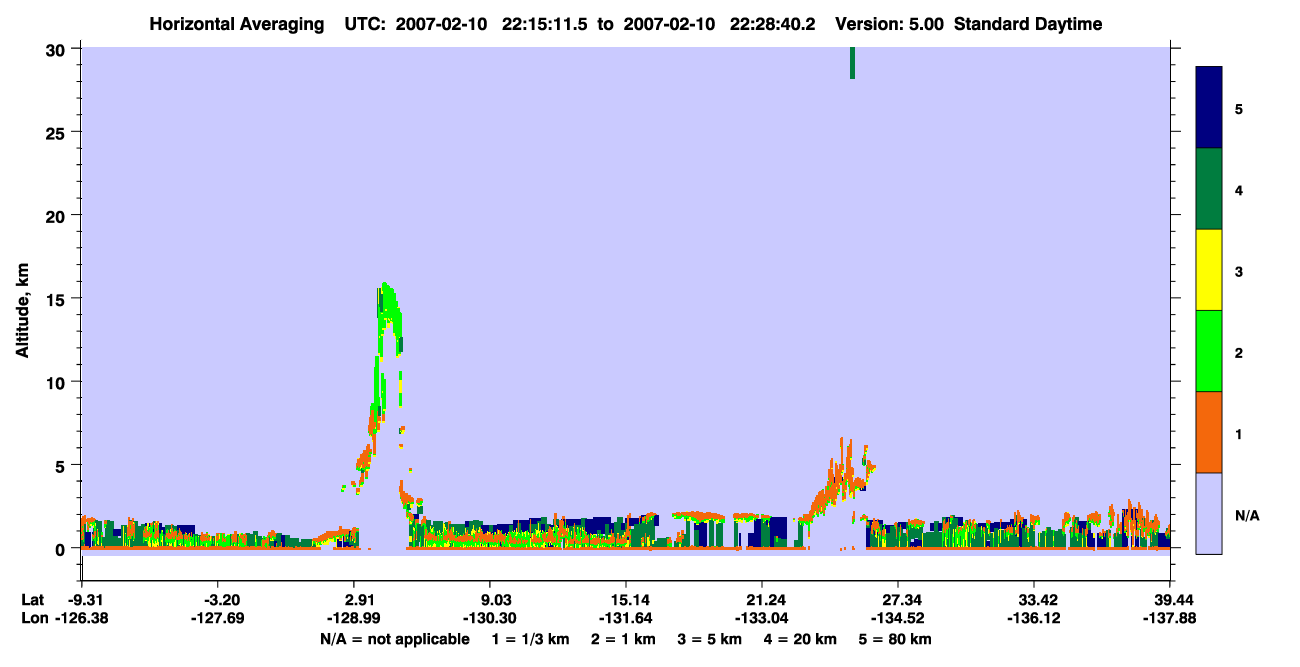
Task: Click the y-axis tick label 20
Action: [x=58, y=216]
